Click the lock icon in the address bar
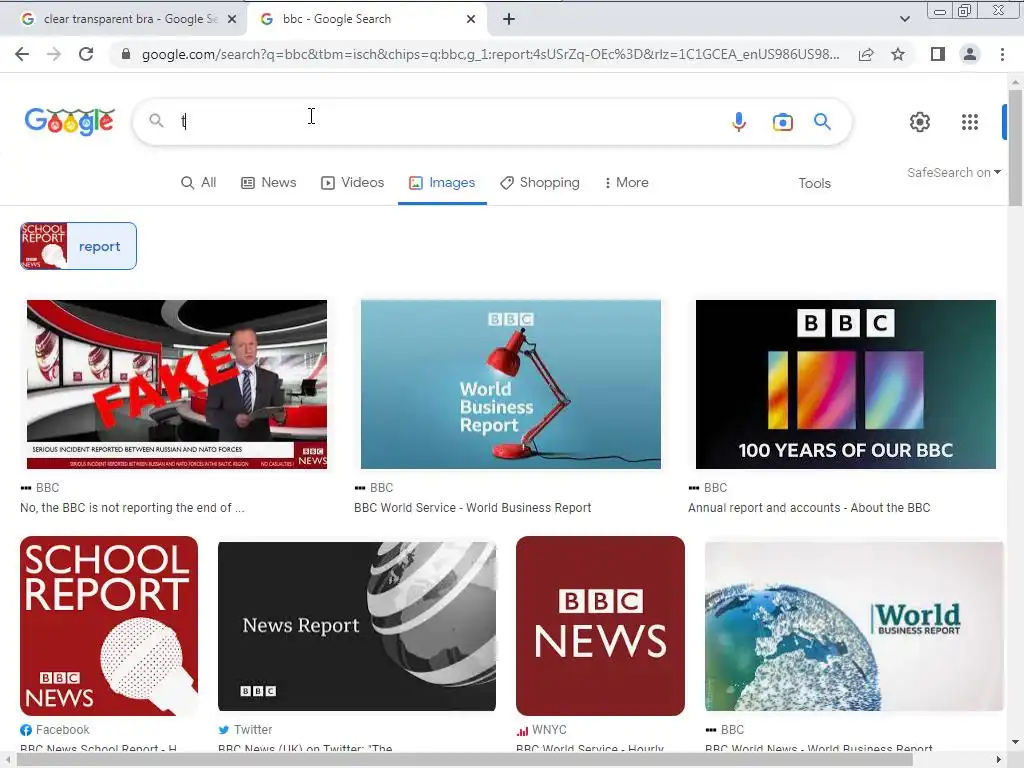This screenshot has height=768, width=1024. [126, 54]
